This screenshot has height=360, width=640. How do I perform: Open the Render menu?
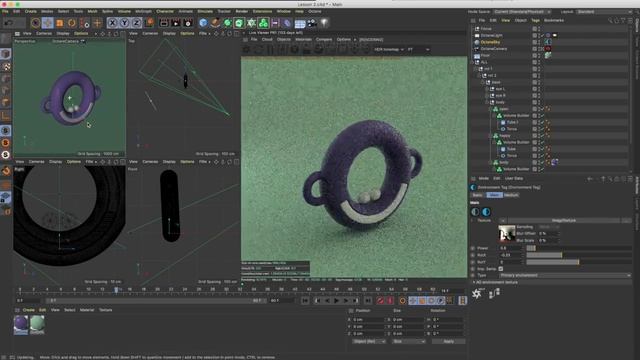click(x=242, y=11)
